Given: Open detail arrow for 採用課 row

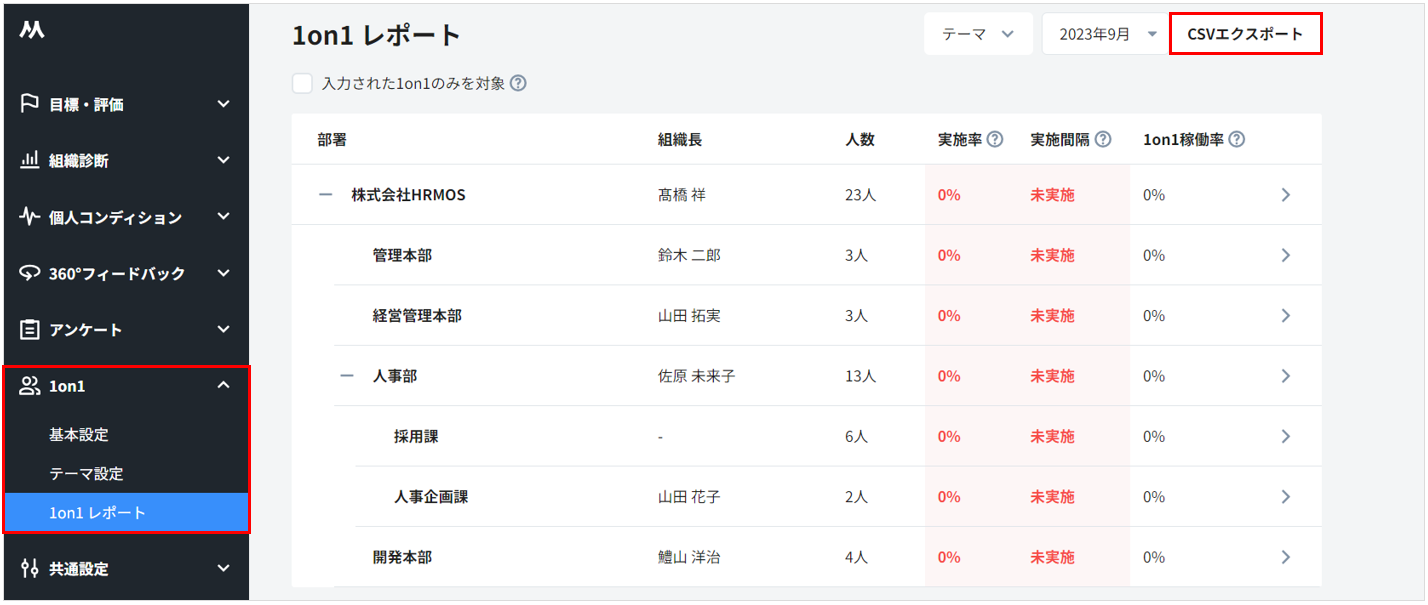Looking at the screenshot, I should click(1286, 436).
